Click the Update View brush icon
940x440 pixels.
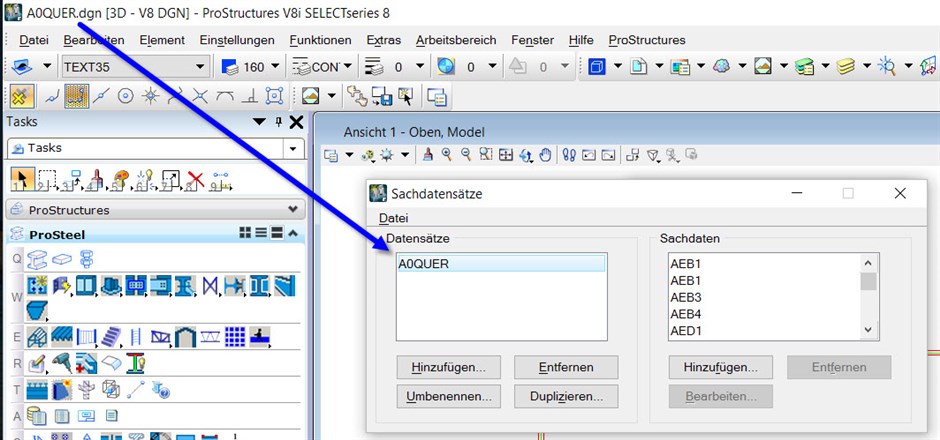[428, 155]
